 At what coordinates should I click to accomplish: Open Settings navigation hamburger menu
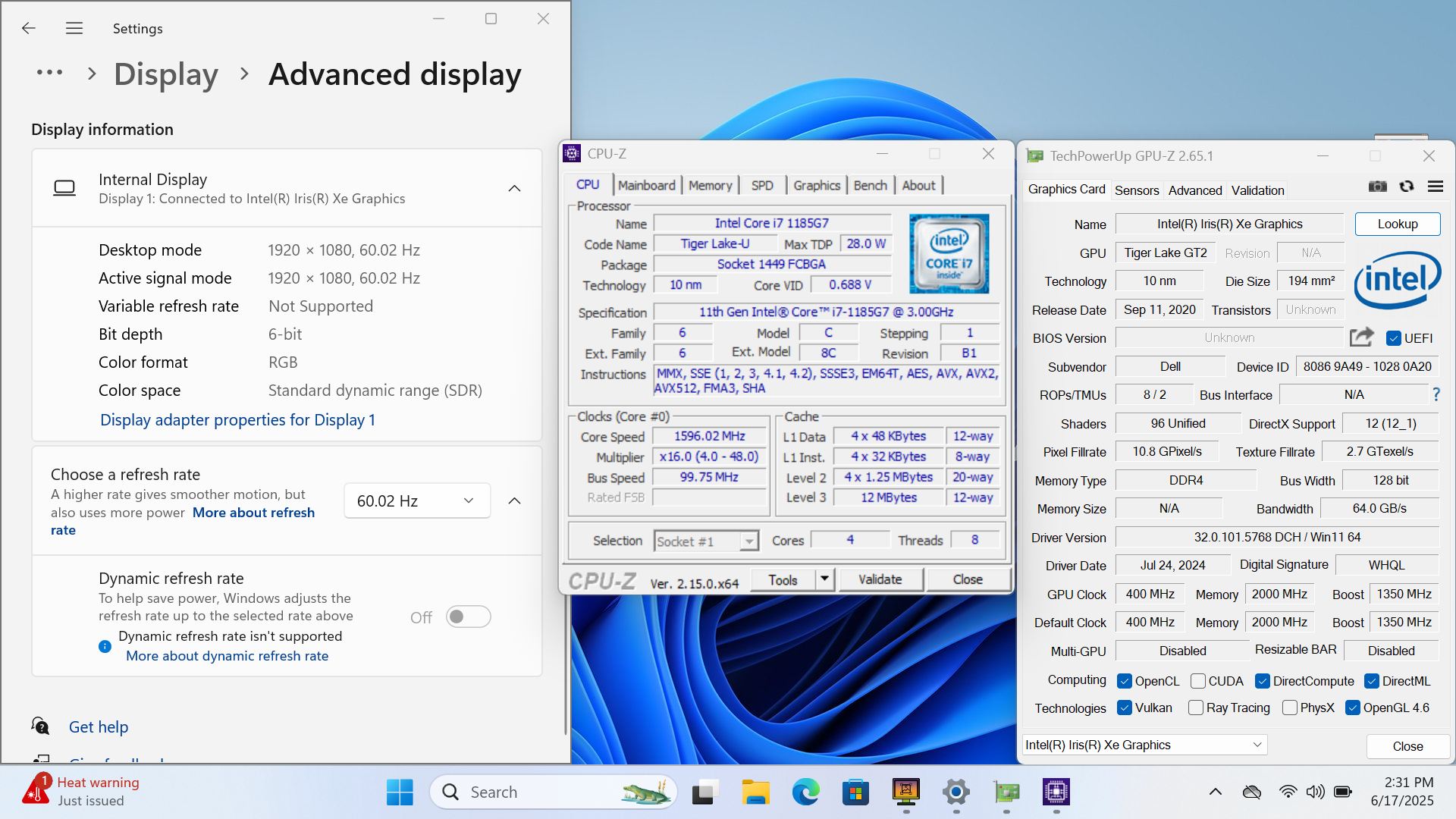point(74,28)
